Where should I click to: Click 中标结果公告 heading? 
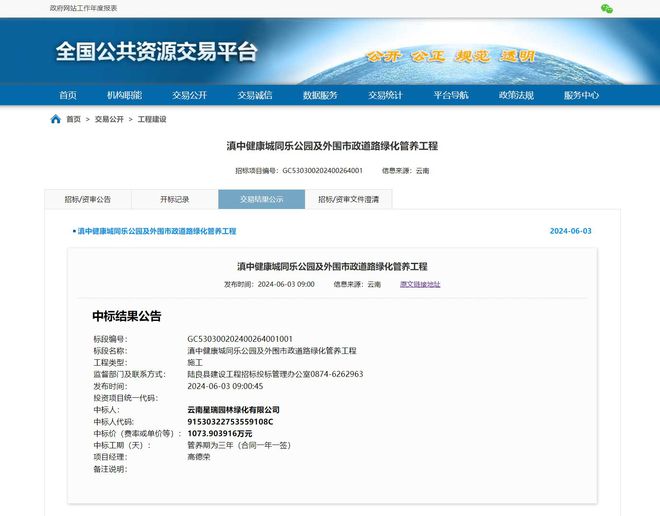127,316
